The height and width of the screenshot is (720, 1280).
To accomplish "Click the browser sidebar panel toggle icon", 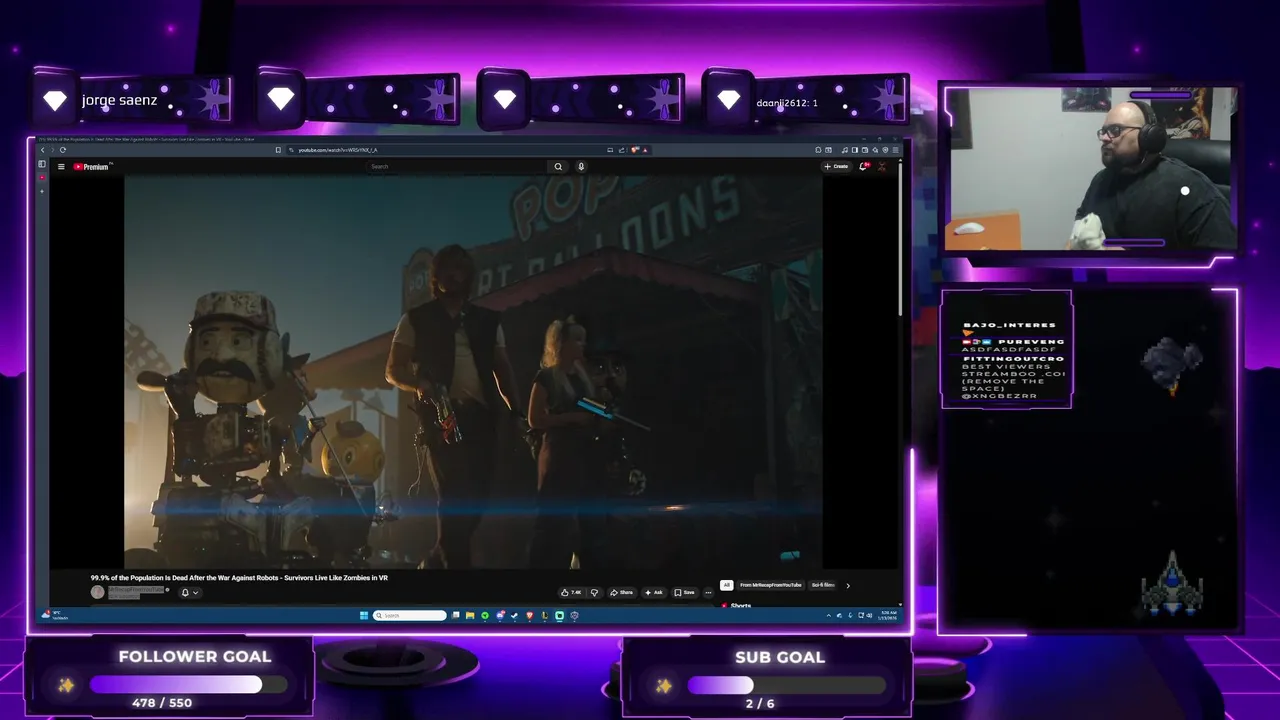I will pyautogui.click(x=42, y=164).
